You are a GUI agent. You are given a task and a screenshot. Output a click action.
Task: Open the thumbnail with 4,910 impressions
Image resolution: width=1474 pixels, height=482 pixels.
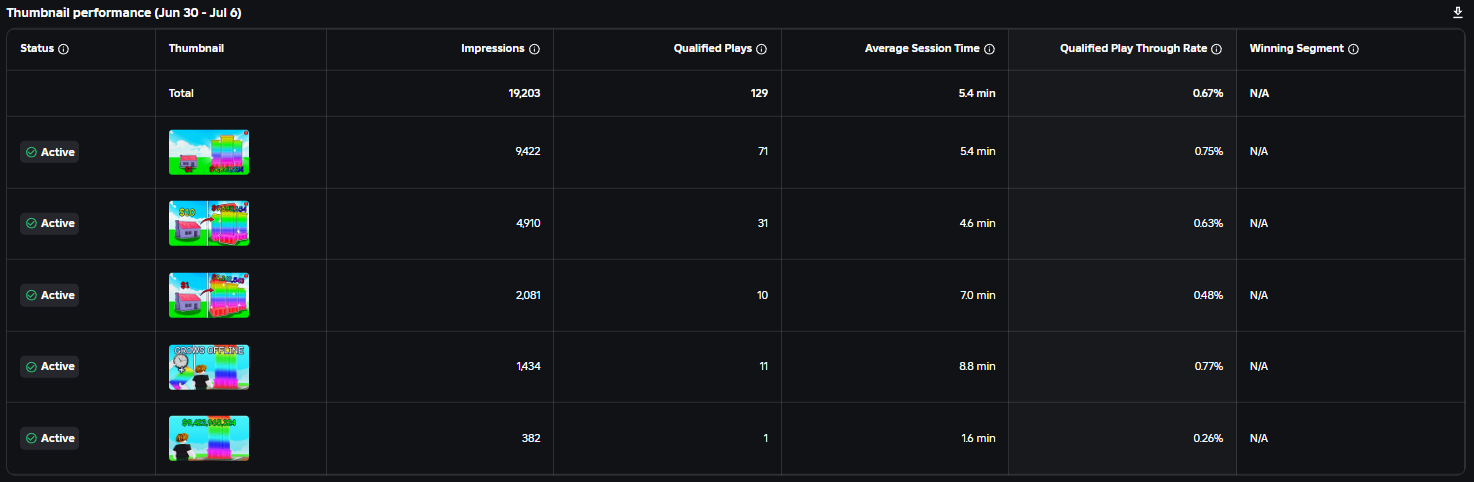209,223
